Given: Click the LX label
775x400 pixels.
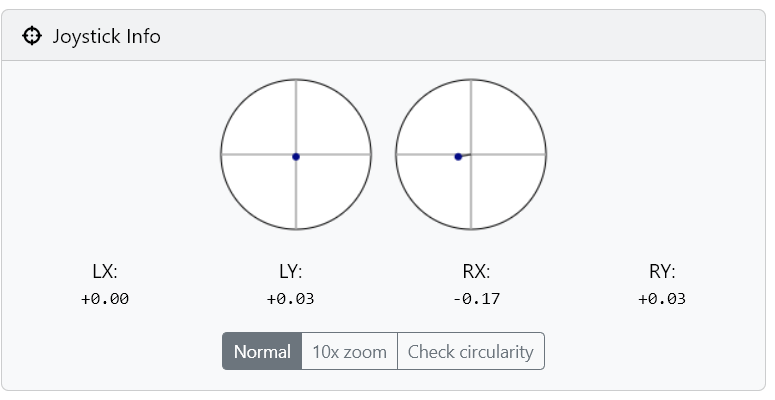Looking at the screenshot, I should tap(105, 271).
